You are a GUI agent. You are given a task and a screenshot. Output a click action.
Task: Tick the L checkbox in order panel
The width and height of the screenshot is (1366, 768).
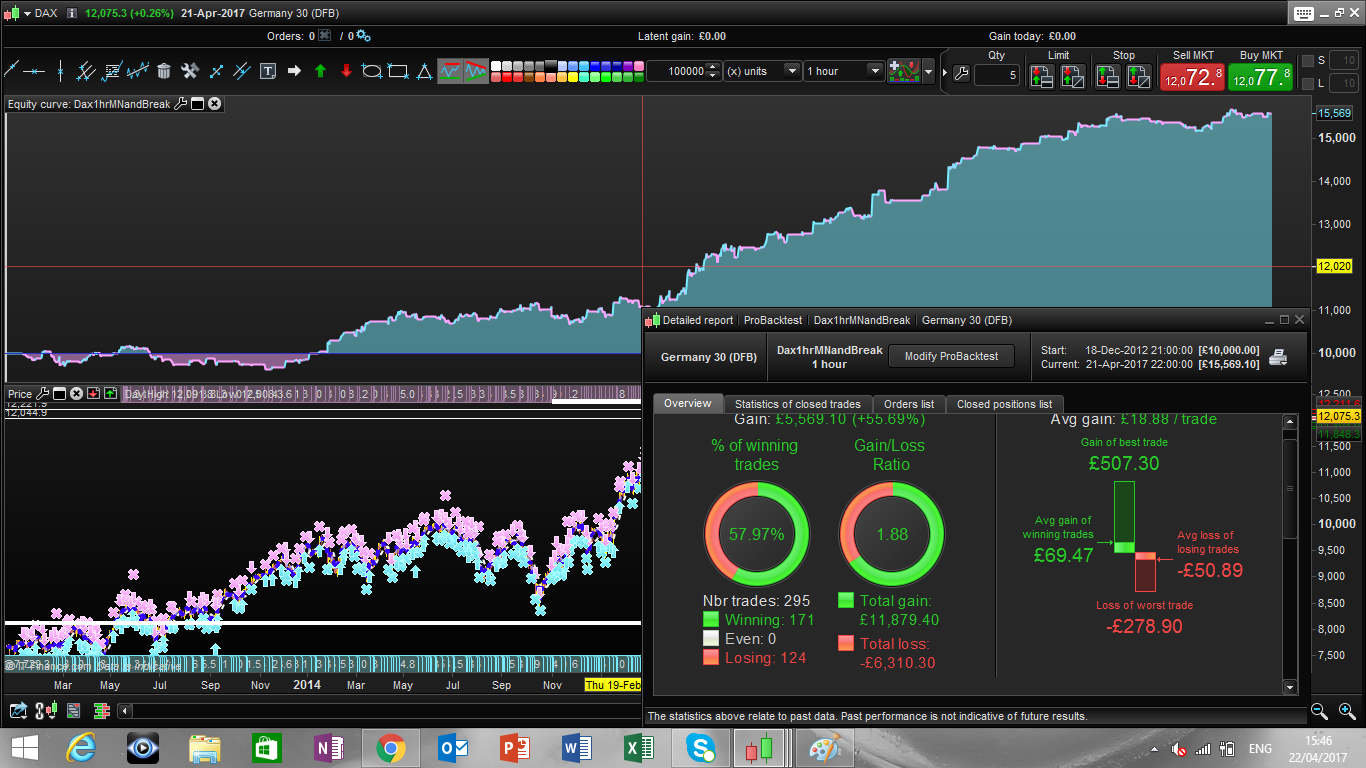point(1307,84)
